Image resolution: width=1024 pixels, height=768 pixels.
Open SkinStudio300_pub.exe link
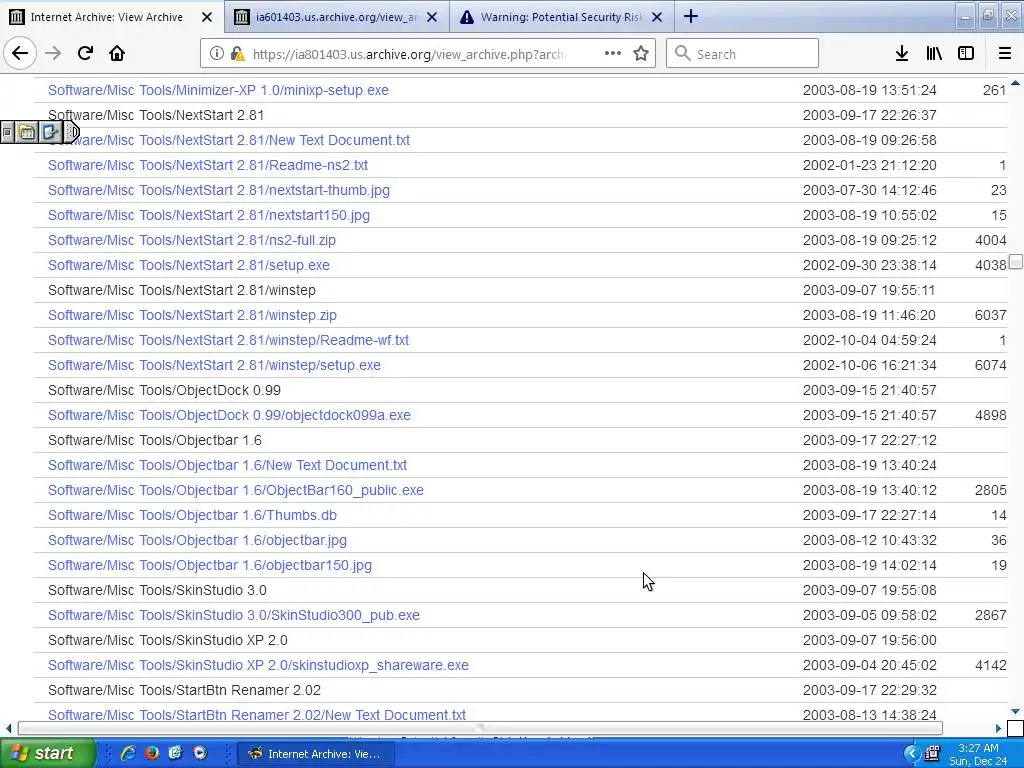click(x=234, y=615)
